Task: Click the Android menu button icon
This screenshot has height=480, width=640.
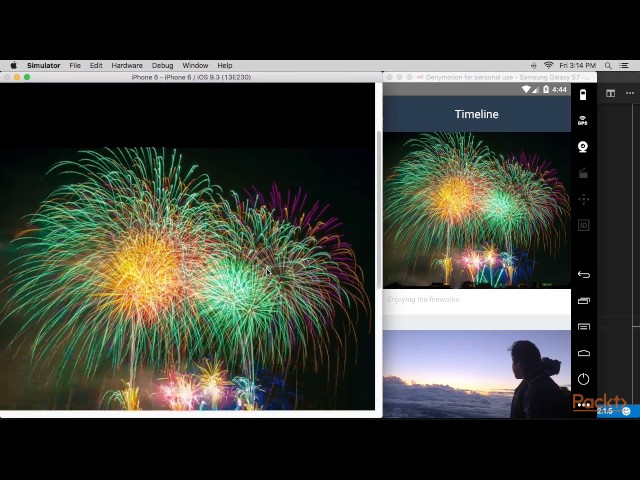Action: point(584,327)
